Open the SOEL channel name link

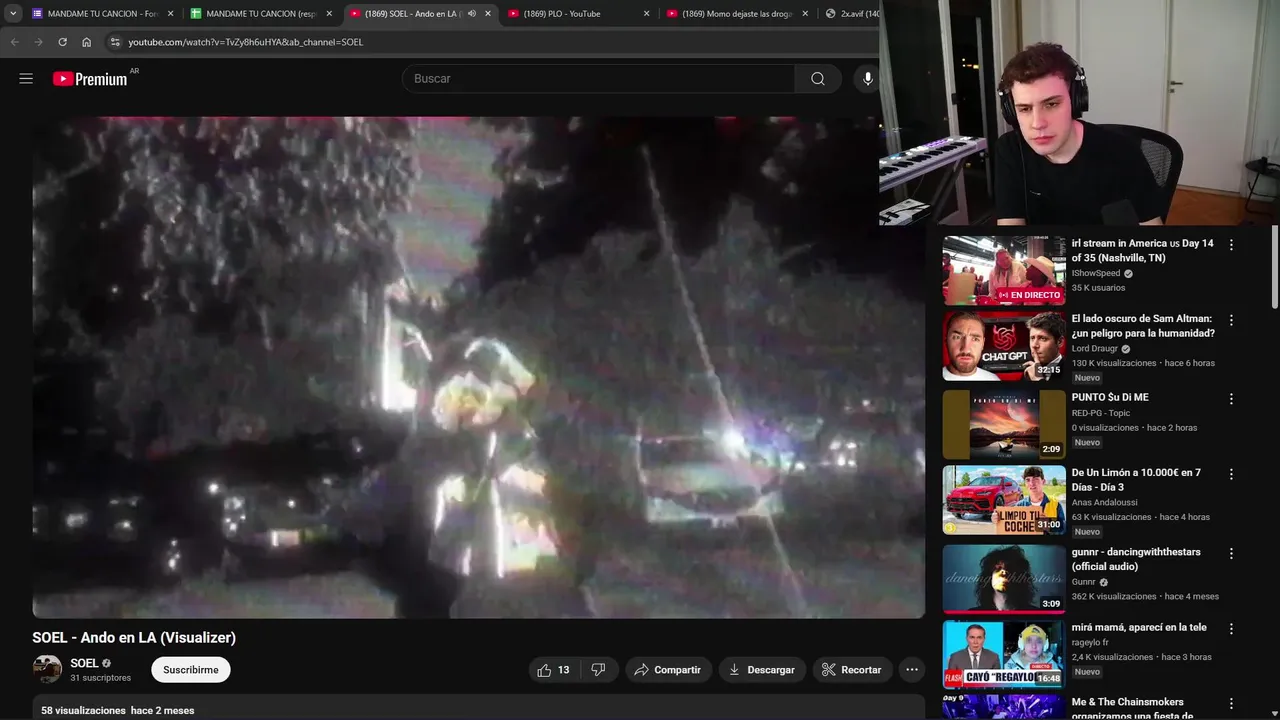(84, 663)
